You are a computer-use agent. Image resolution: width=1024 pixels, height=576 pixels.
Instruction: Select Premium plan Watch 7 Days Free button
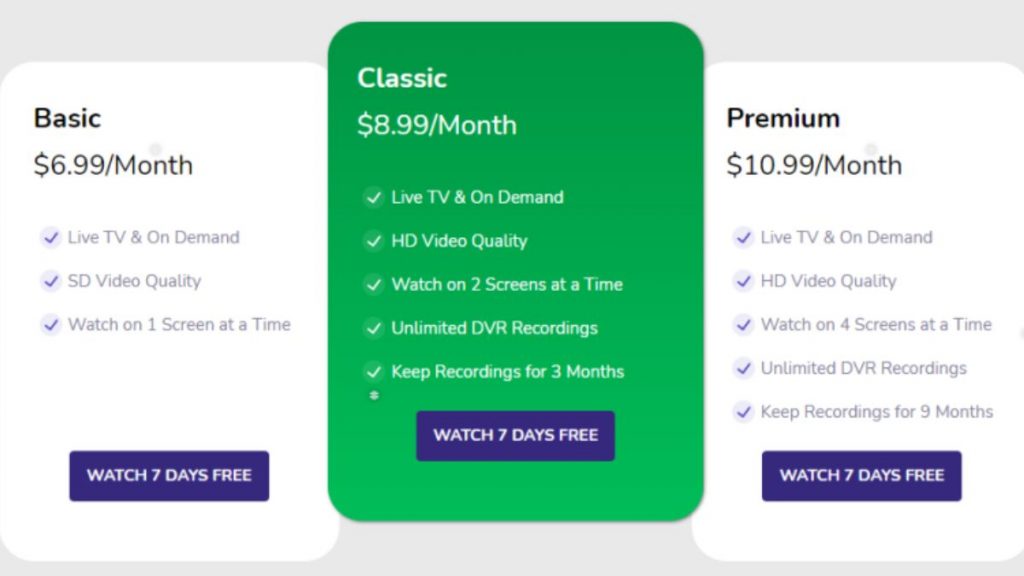coord(861,475)
